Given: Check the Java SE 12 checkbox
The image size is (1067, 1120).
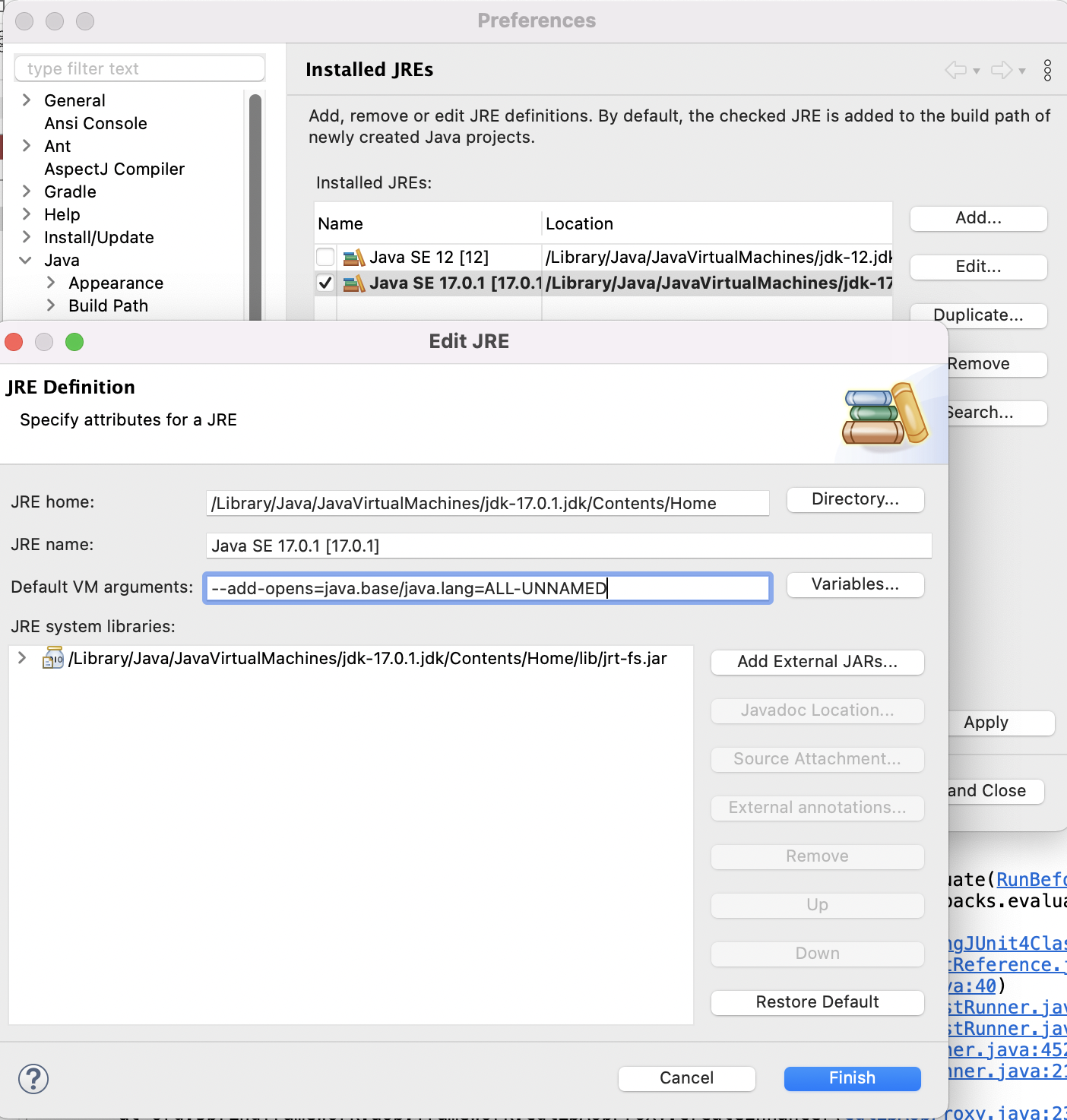Looking at the screenshot, I should 325,257.
